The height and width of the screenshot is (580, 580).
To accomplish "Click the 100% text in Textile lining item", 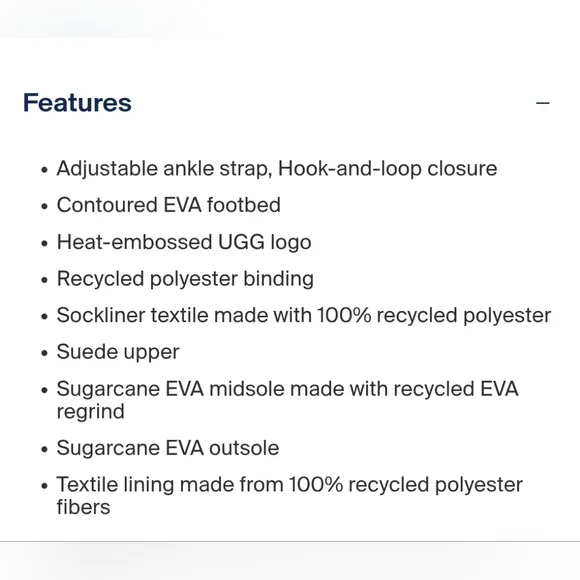I will pos(316,485).
